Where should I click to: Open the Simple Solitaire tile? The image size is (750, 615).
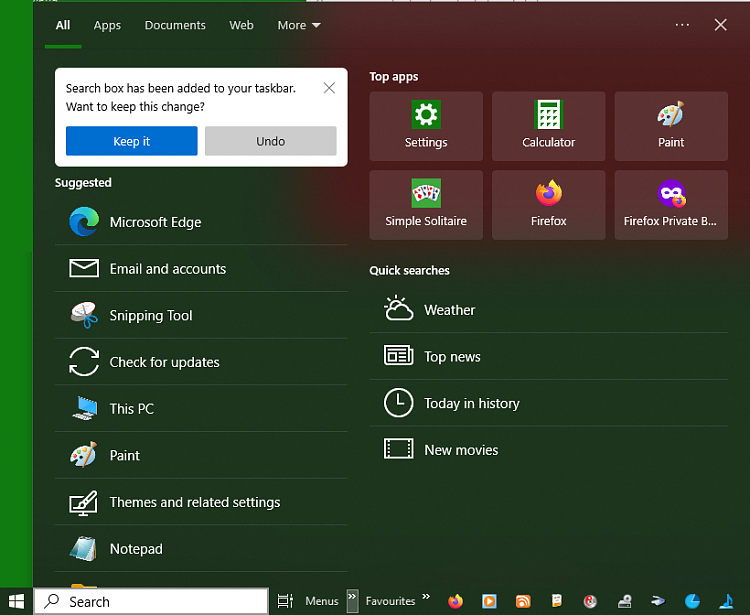coord(426,205)
